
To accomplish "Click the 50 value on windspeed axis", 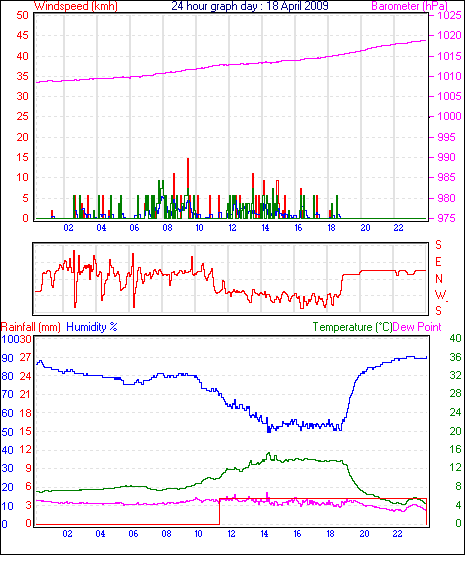I will point(22,15).
